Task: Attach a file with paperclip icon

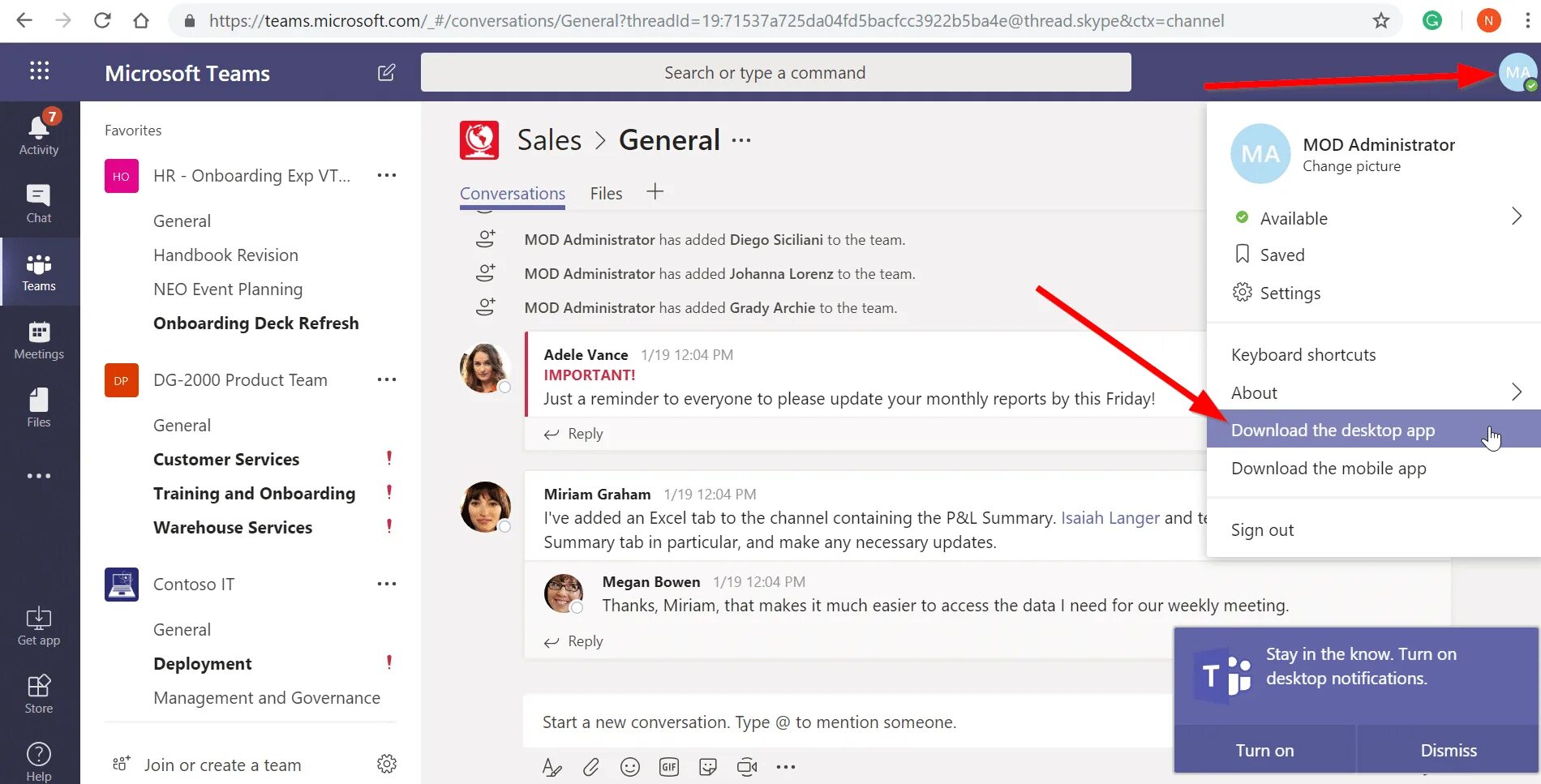Action: pyautogui.click(x=591, y=767)
